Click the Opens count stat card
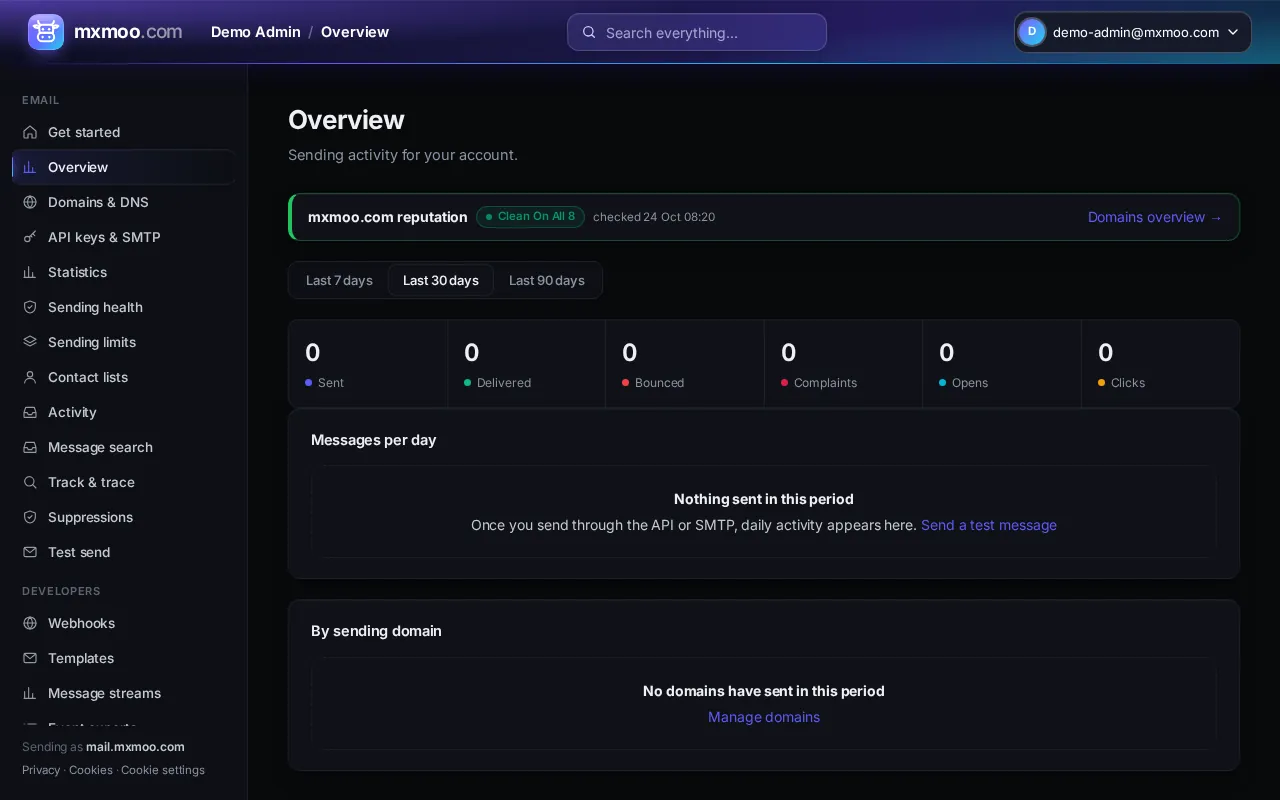This screenshot has width=1280, height=800. 1002,363
